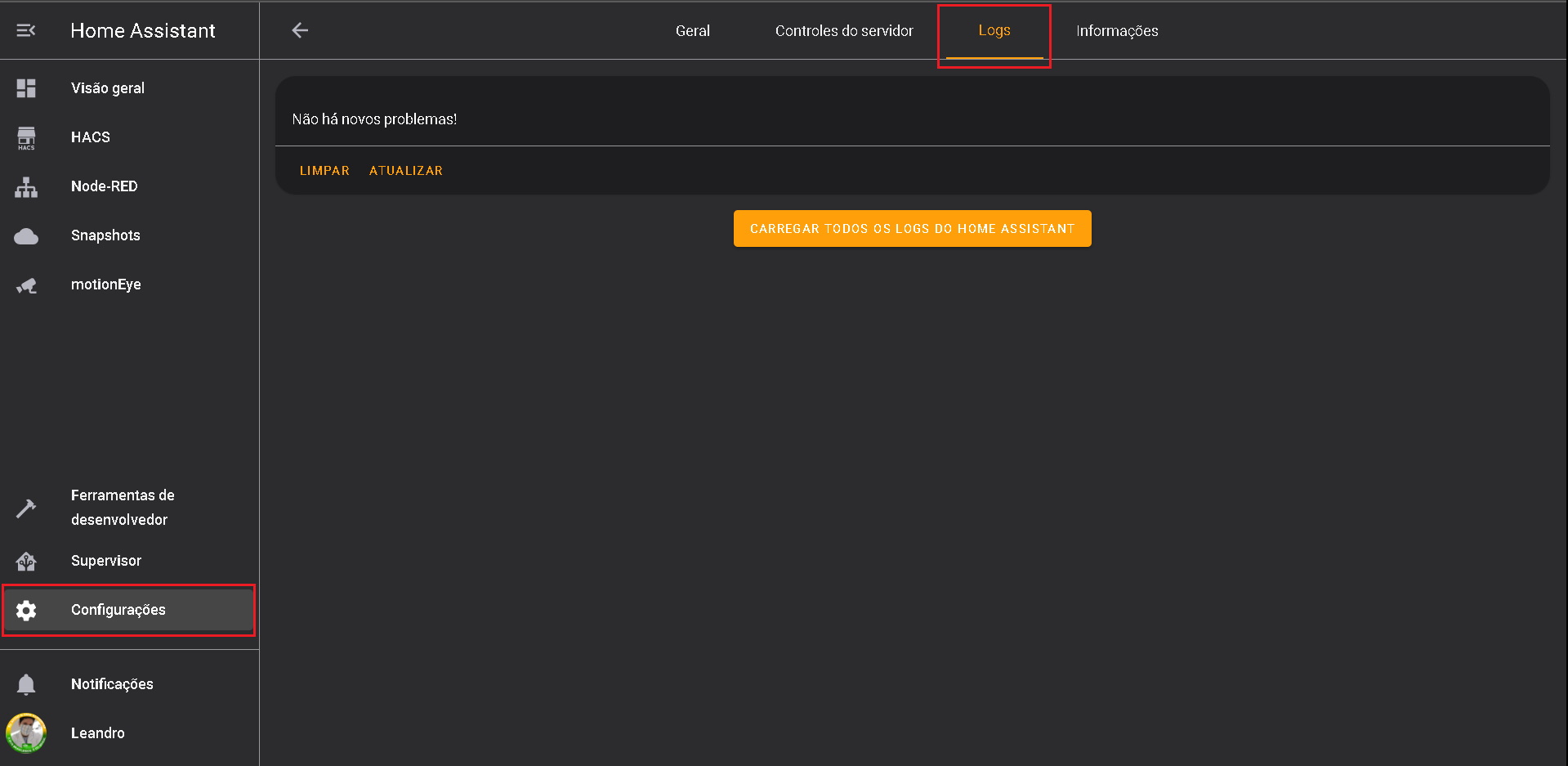Switch to the Geral tab
The width and height of the screenshot is (1568, 766).
coord(692,31)
